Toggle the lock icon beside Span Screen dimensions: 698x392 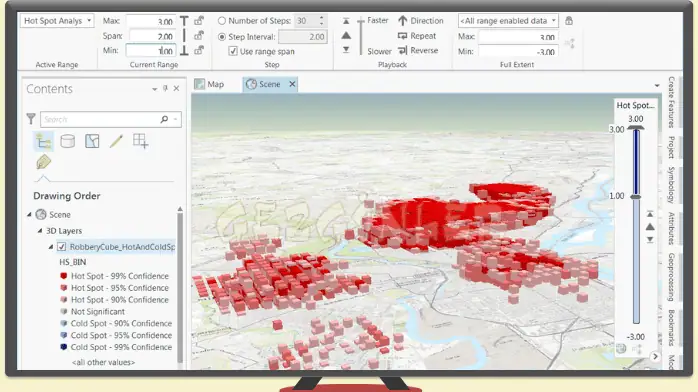[199, 35]
